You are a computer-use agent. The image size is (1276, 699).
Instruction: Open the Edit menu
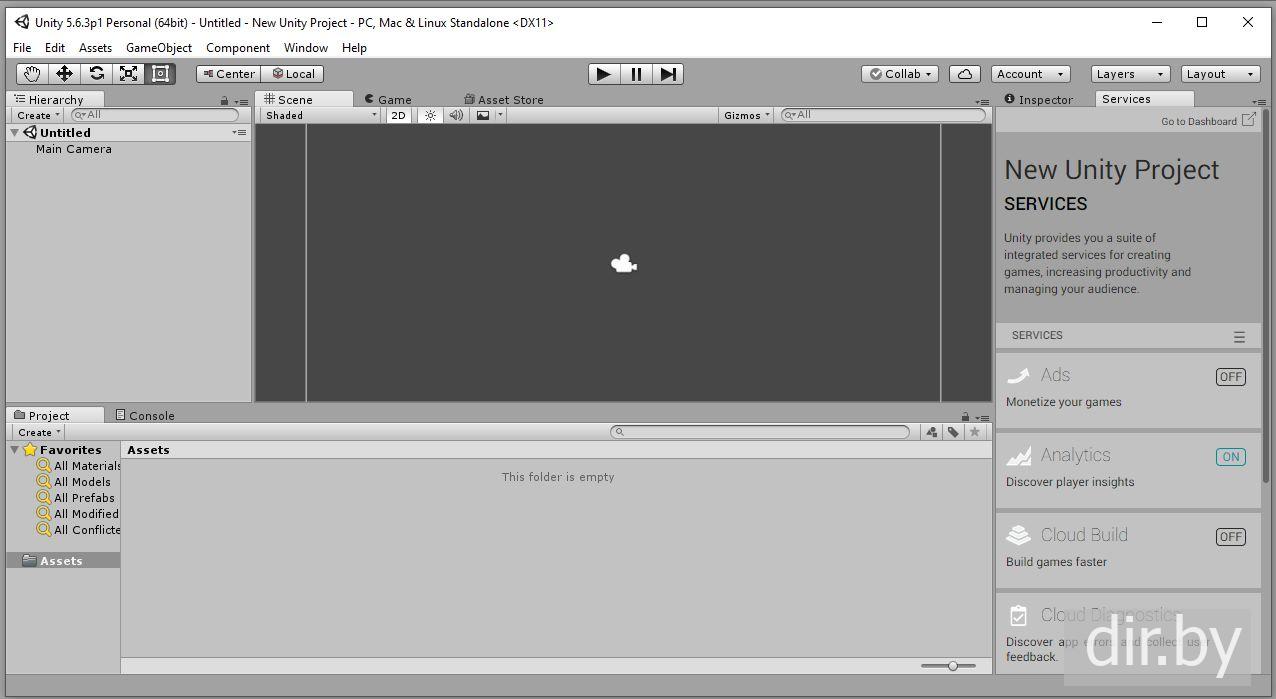[55, 47]
